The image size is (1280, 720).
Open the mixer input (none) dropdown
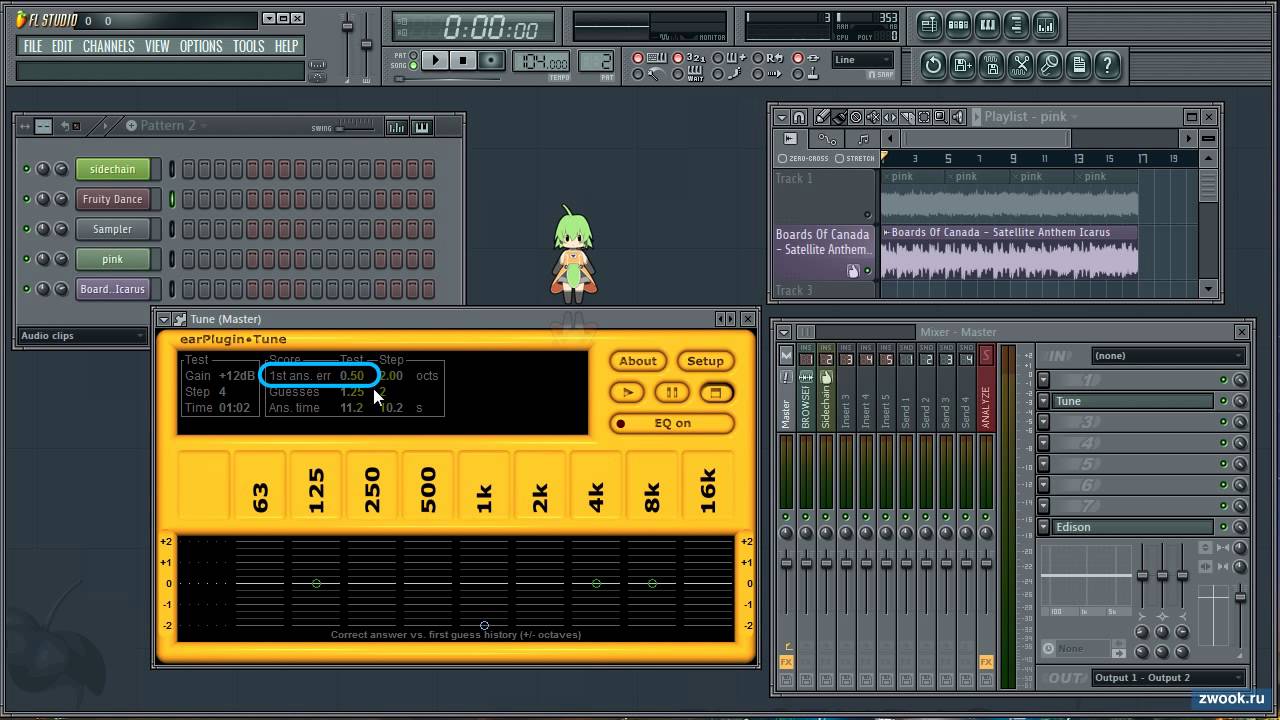[x=1167, y=355]
